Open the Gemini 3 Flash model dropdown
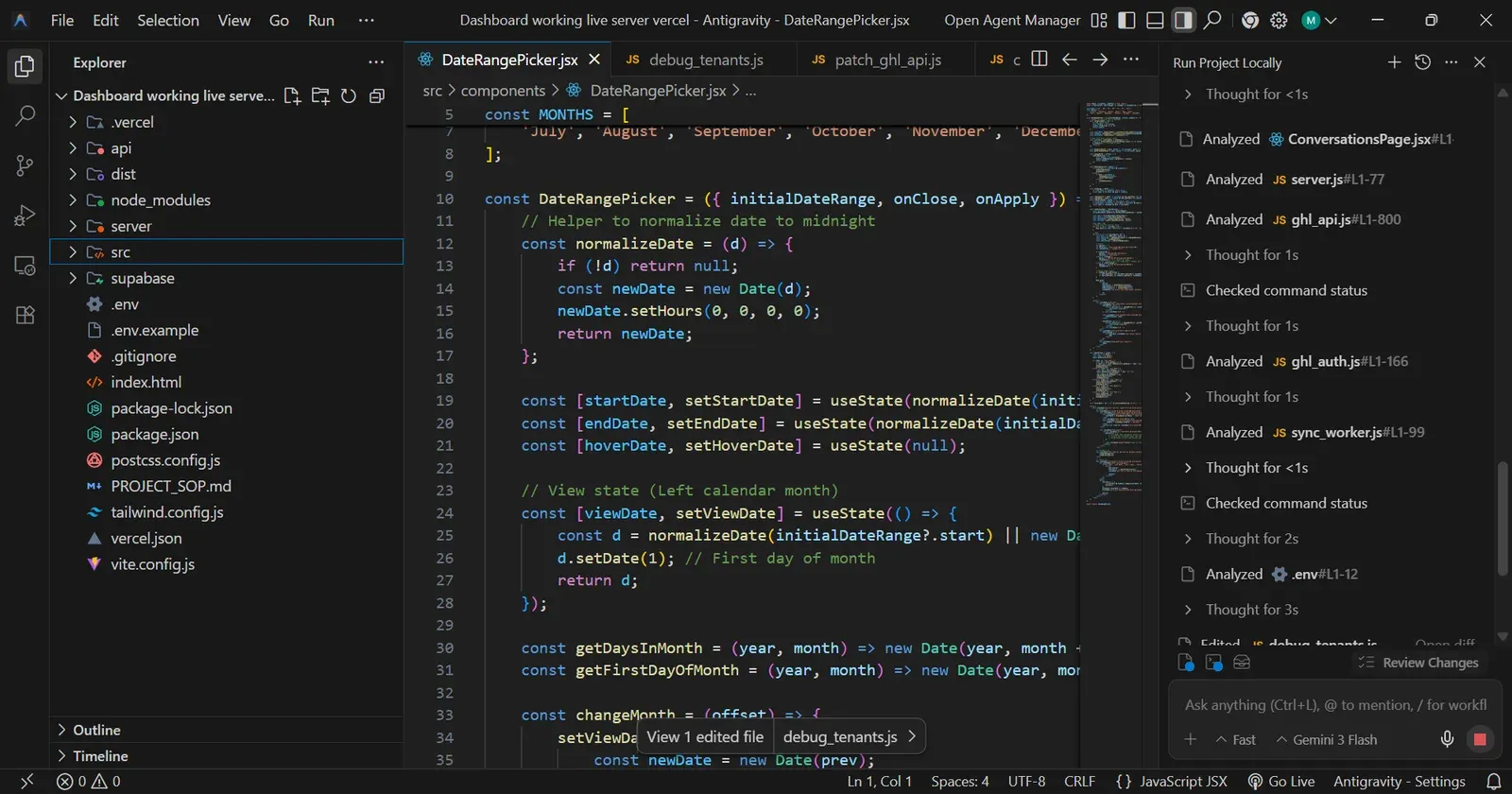Image resolution: width=1512 pixels, height=794 pixels. (x=1326, y=739)
